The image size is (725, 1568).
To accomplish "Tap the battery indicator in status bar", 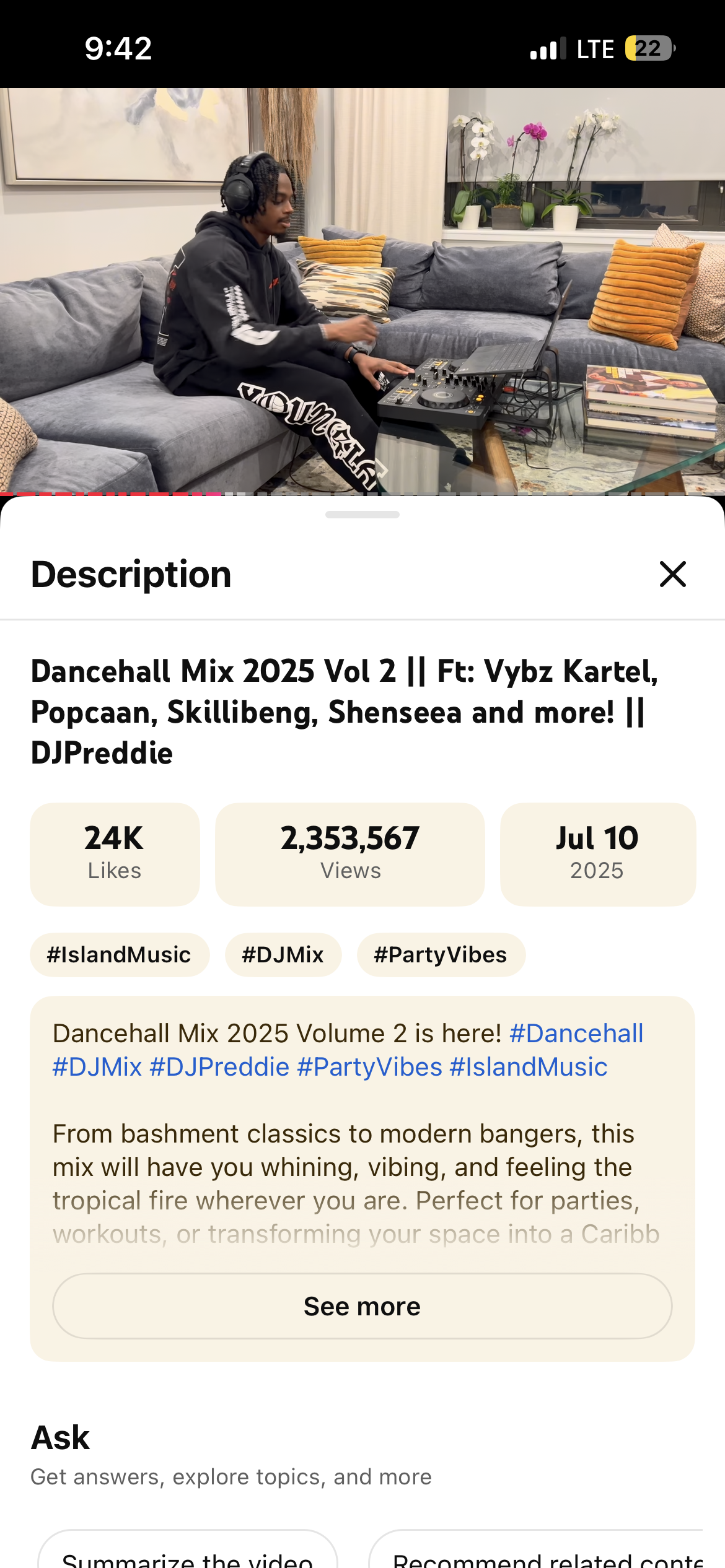I will click(x=650, y=48).
